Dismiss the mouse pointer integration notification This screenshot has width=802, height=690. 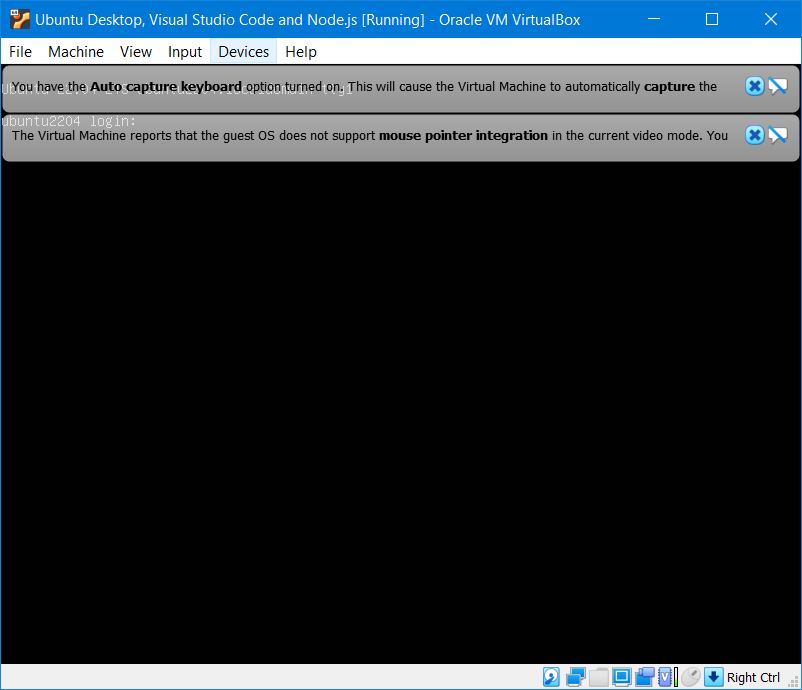[x=755, y=135]
